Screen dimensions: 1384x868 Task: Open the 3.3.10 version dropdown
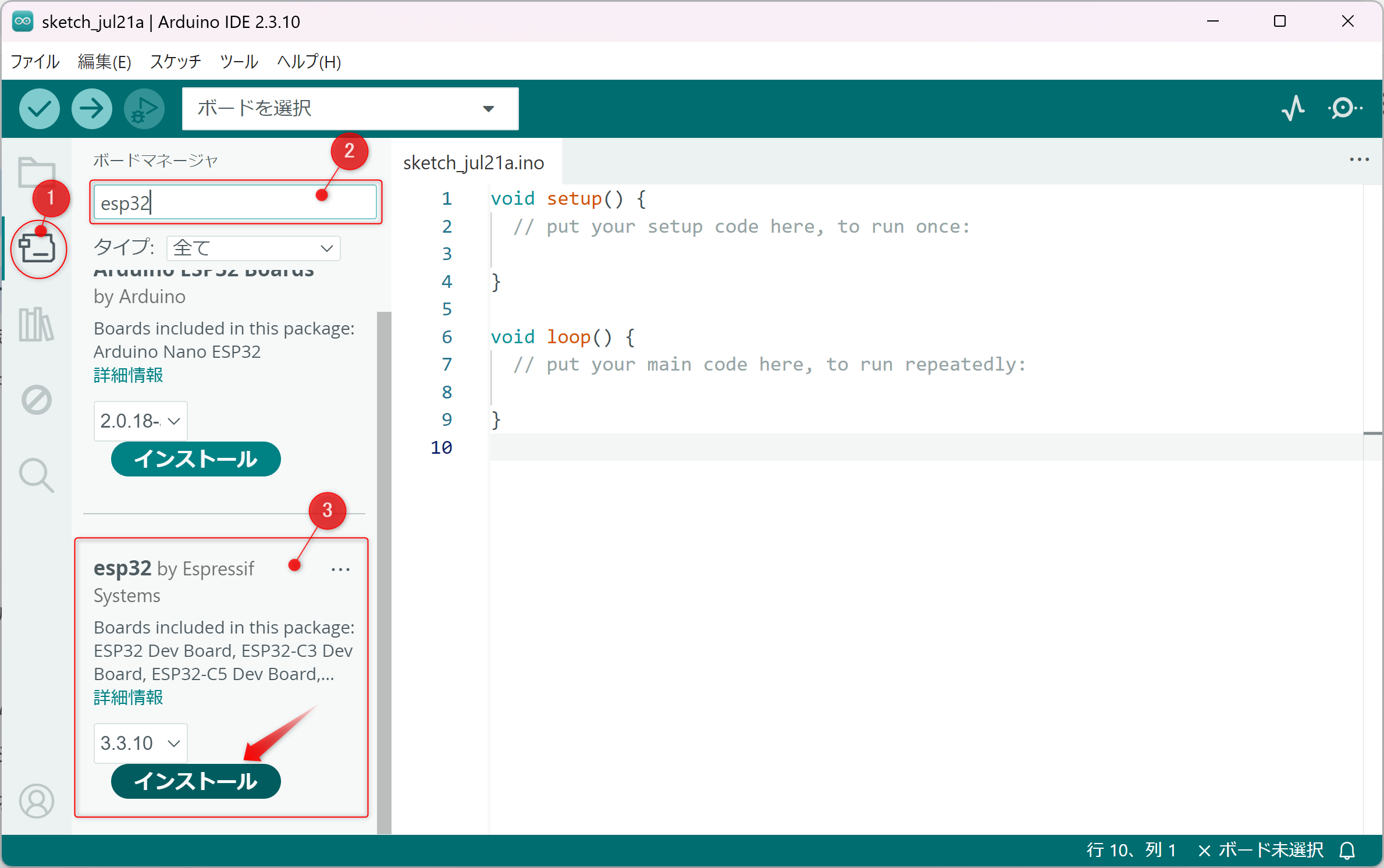tap(141, 743)
